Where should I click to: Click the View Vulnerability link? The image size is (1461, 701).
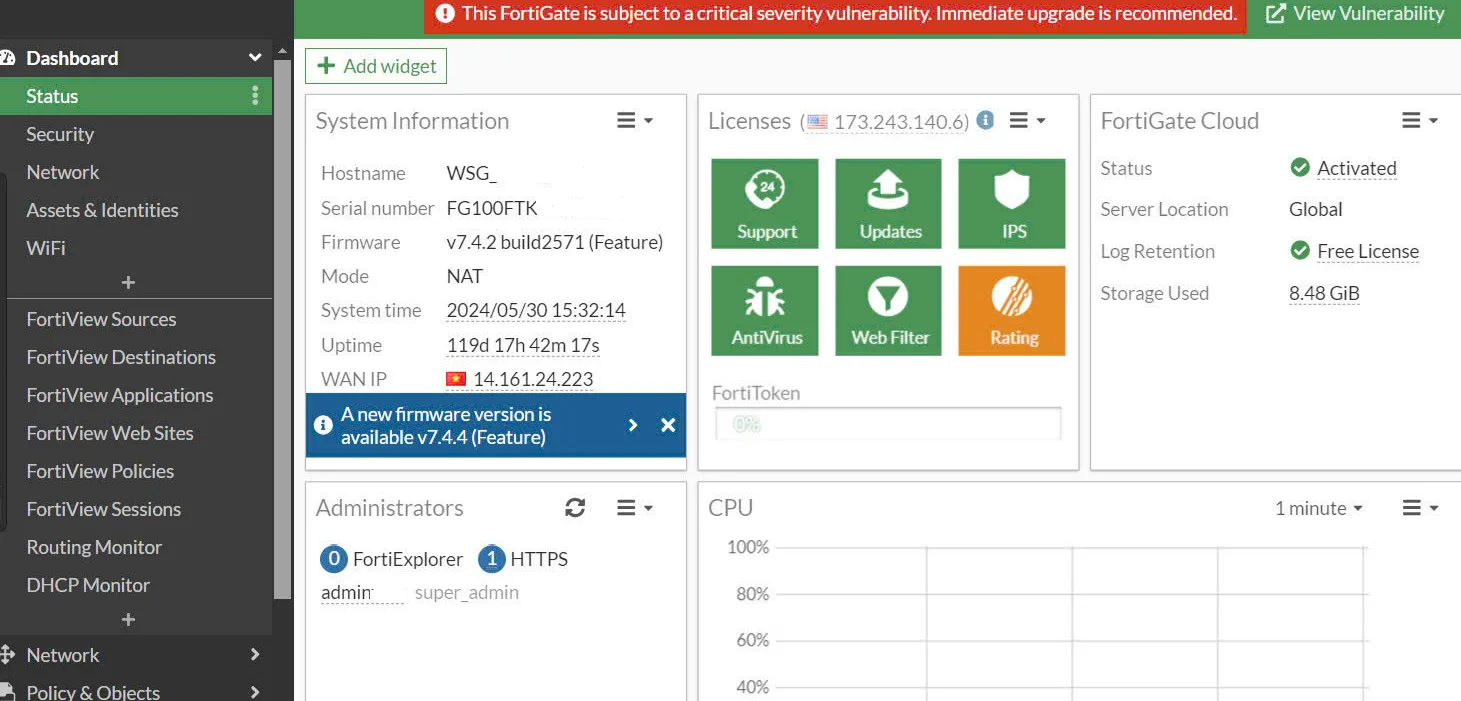1355,14
